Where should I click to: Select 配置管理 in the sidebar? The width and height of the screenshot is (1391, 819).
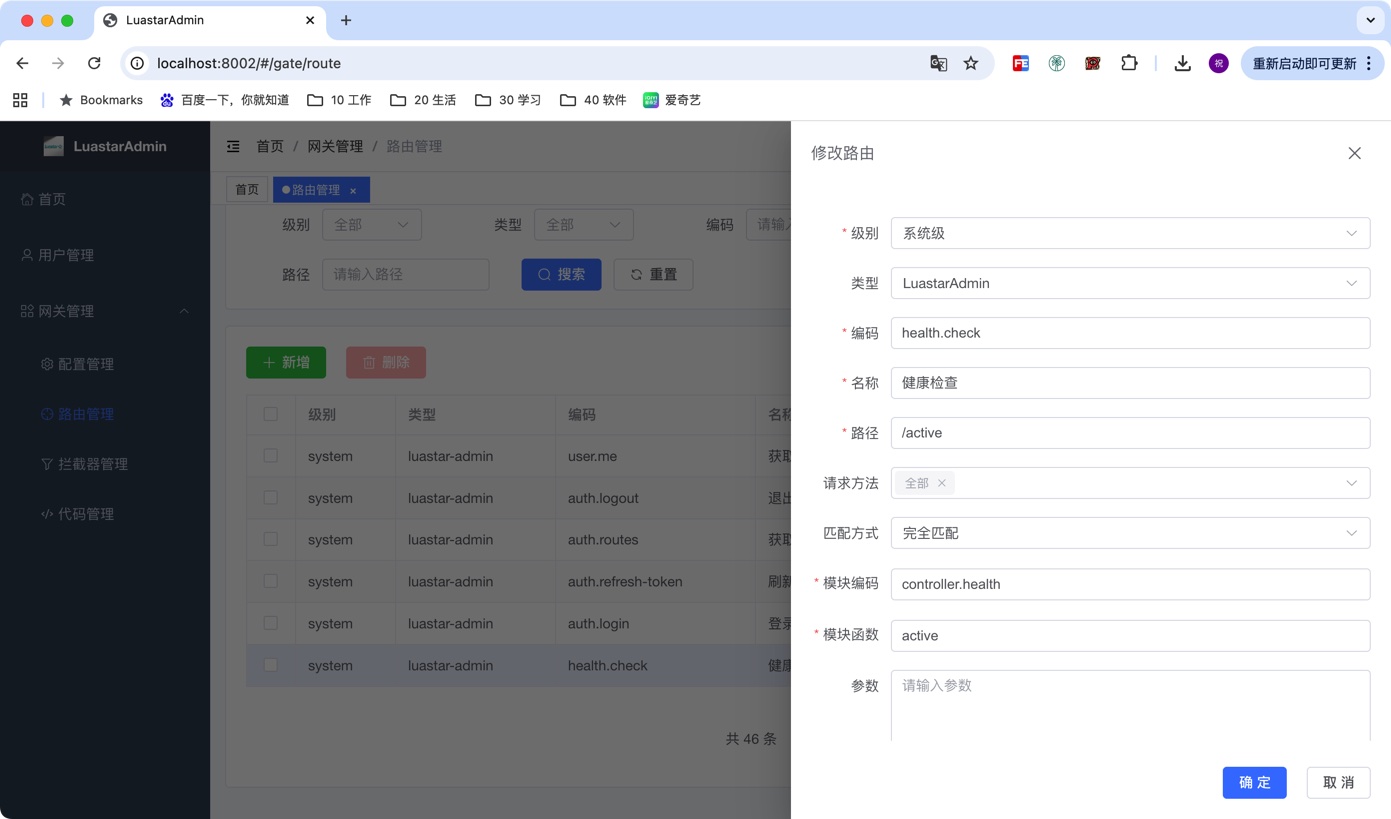tap(105, 364)
